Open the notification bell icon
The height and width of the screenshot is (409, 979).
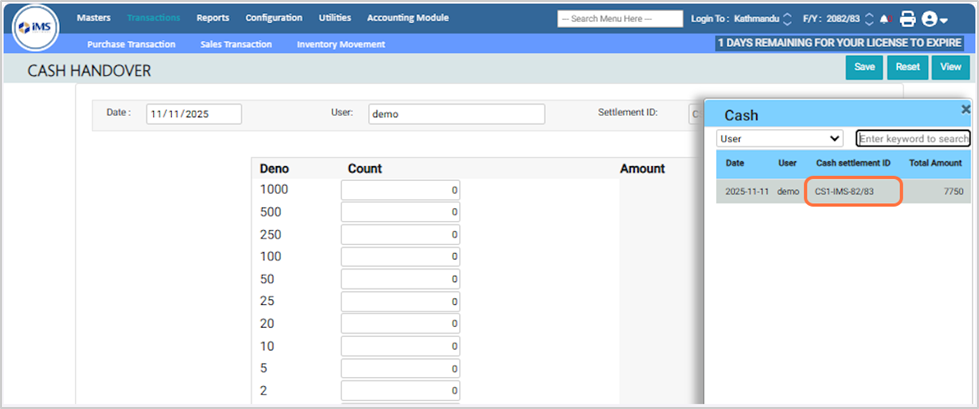click(884, 19)
